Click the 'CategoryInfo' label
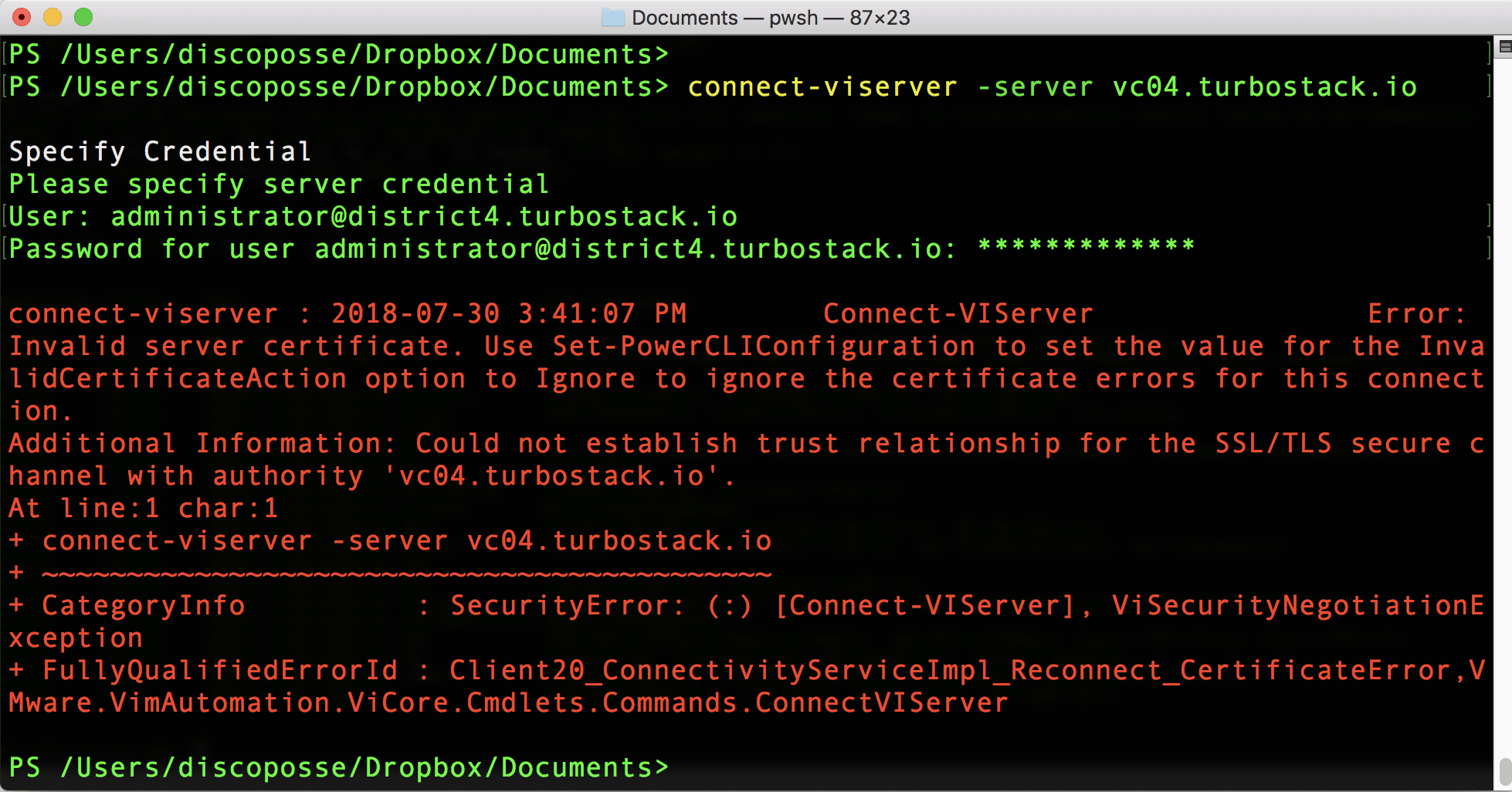1512x792 pixels. [143, 605]
